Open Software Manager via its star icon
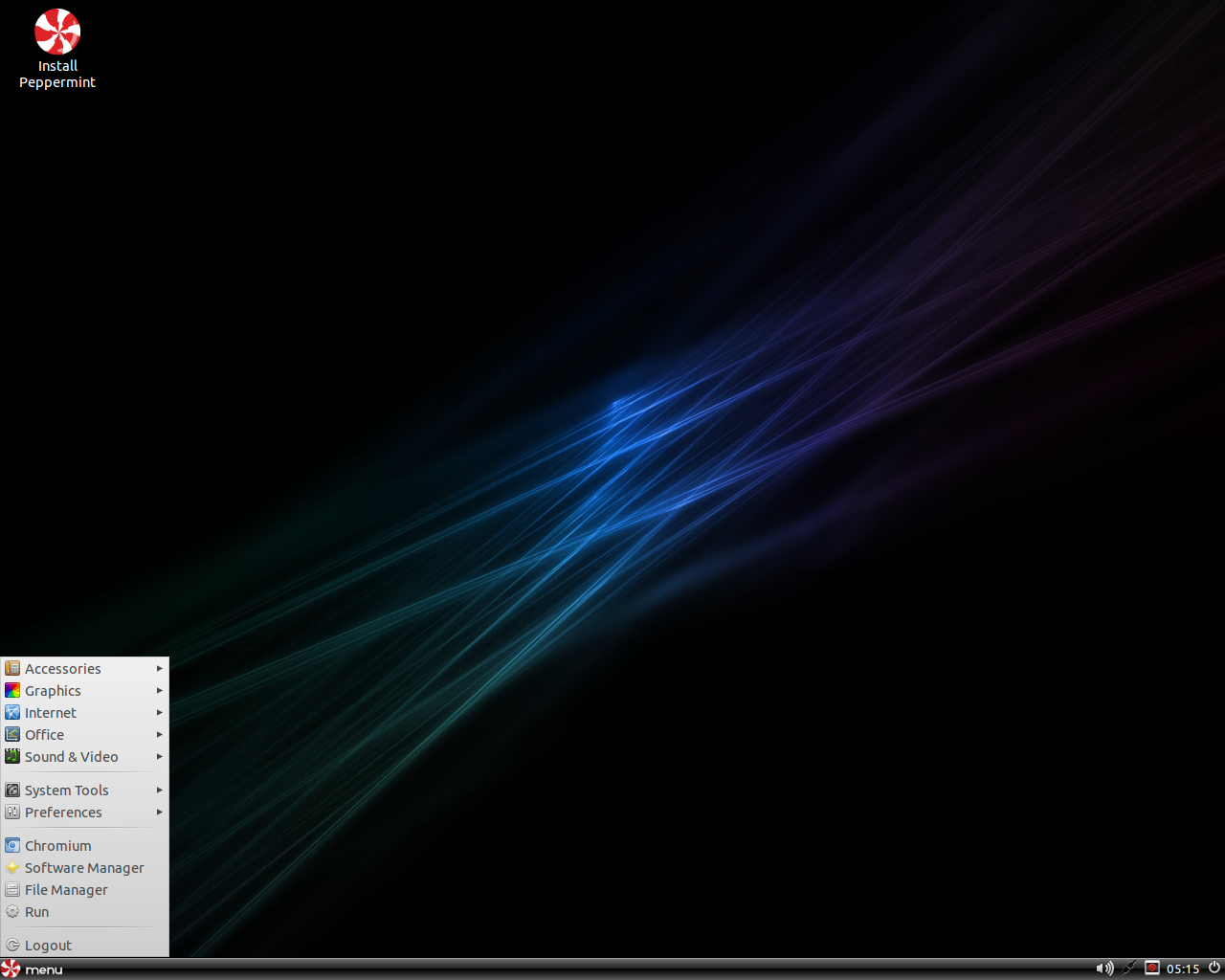 (x=12, y=868)
